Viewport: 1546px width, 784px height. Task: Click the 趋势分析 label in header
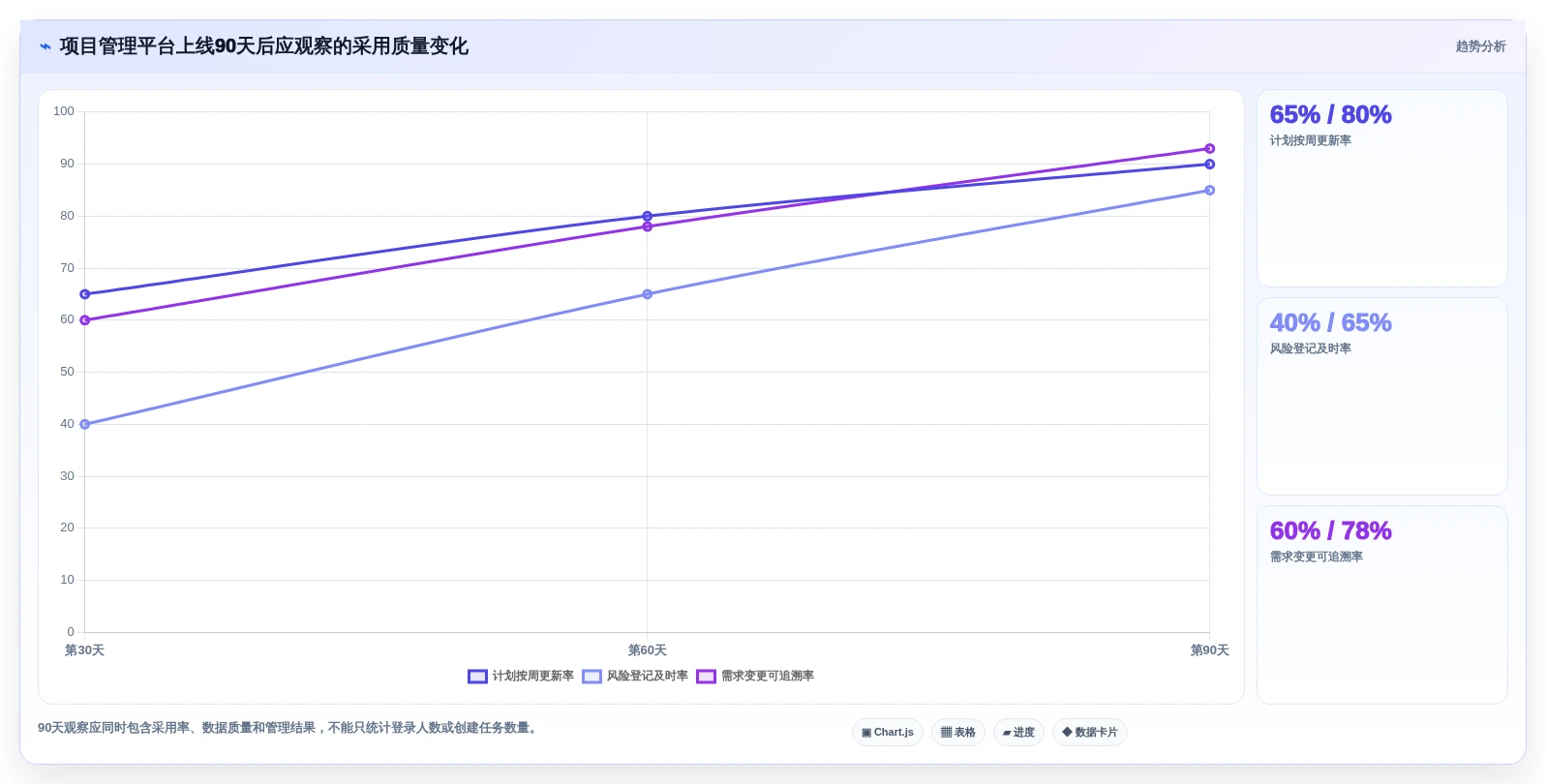[1481, 46]
